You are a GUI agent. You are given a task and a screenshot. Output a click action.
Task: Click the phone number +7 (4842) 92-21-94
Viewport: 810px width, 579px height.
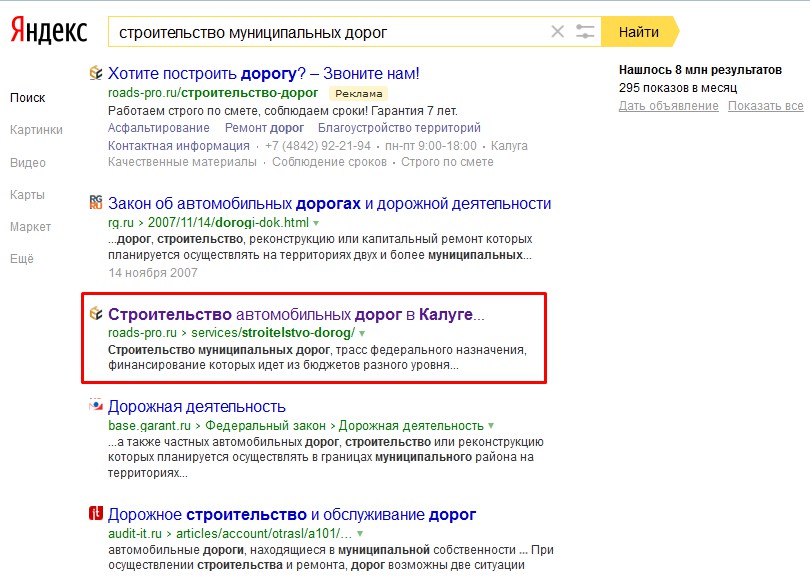point(318,146)
